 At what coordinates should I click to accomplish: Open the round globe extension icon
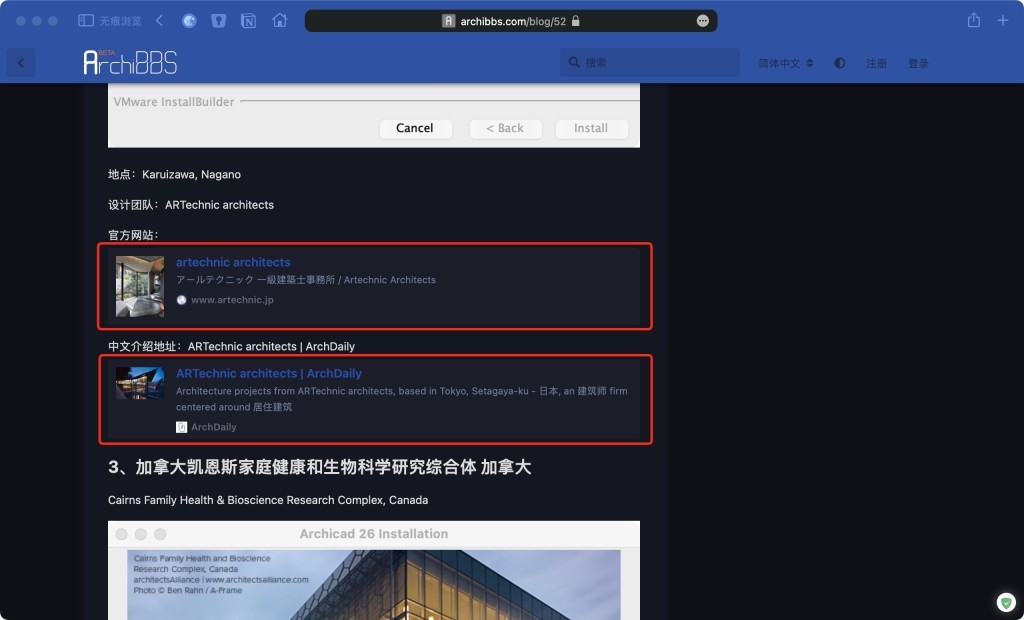click(189, 21)
